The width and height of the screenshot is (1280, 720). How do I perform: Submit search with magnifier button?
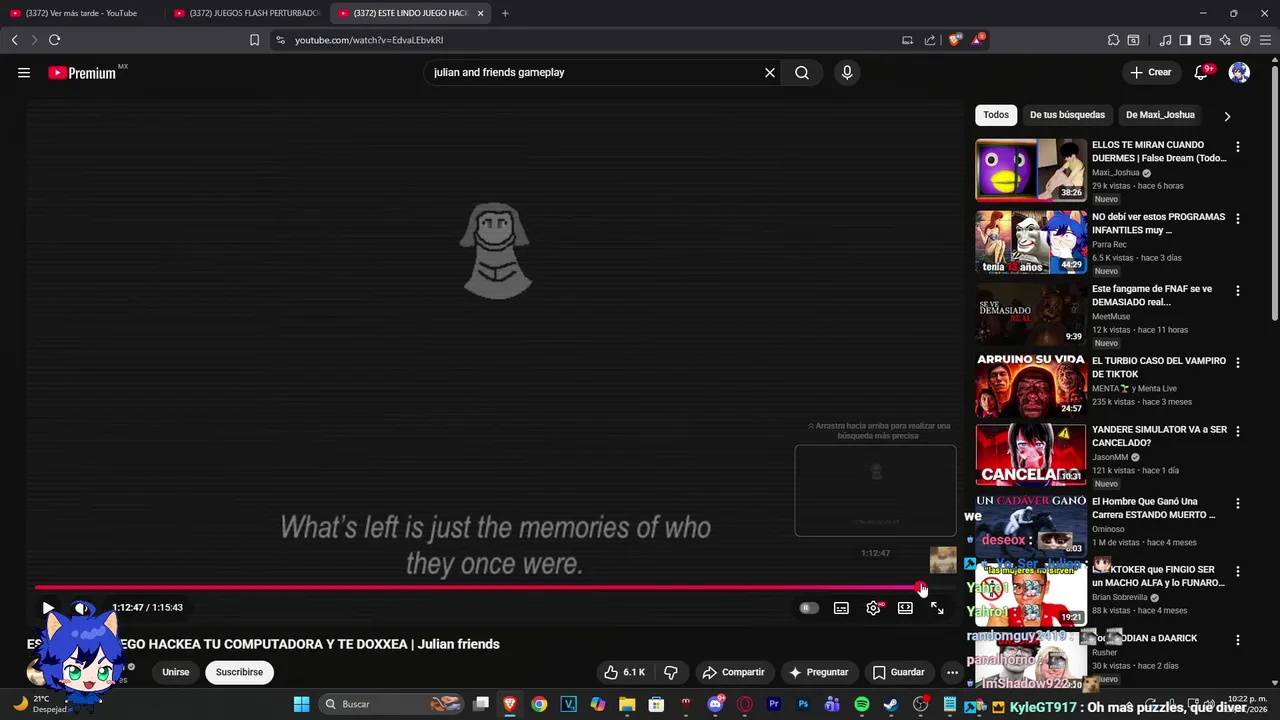point(802,72)
